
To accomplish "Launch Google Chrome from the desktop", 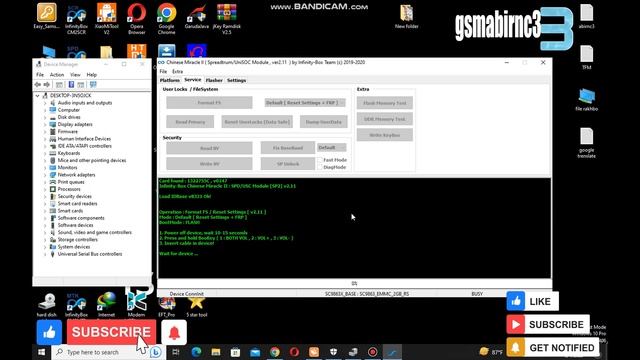I will coord(167,18).
